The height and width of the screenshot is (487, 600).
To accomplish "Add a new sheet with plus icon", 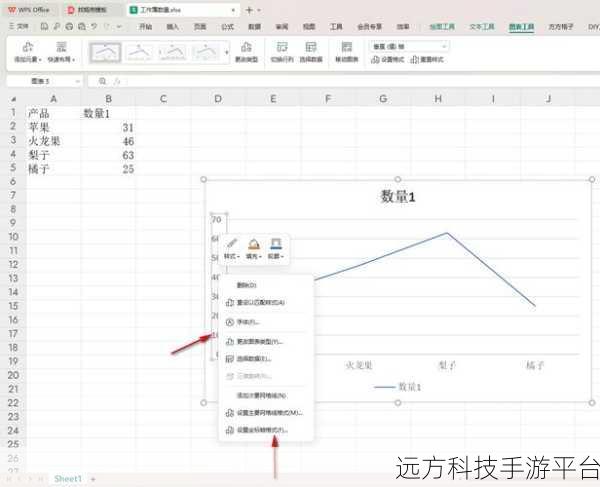I will (93, 479).
